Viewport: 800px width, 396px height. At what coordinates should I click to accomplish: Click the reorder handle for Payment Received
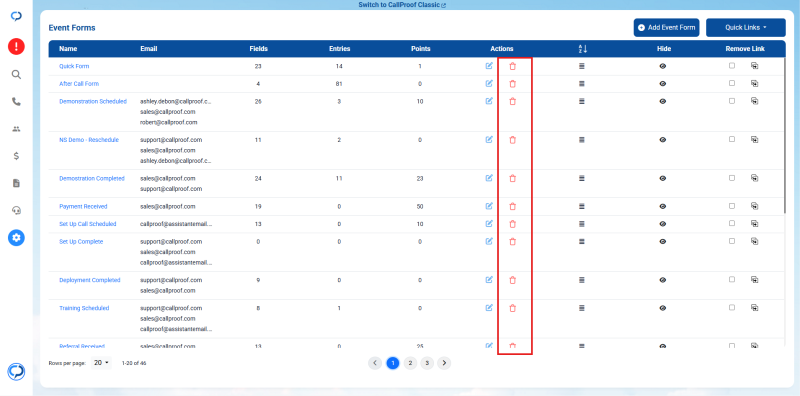(x=582, y=207)
